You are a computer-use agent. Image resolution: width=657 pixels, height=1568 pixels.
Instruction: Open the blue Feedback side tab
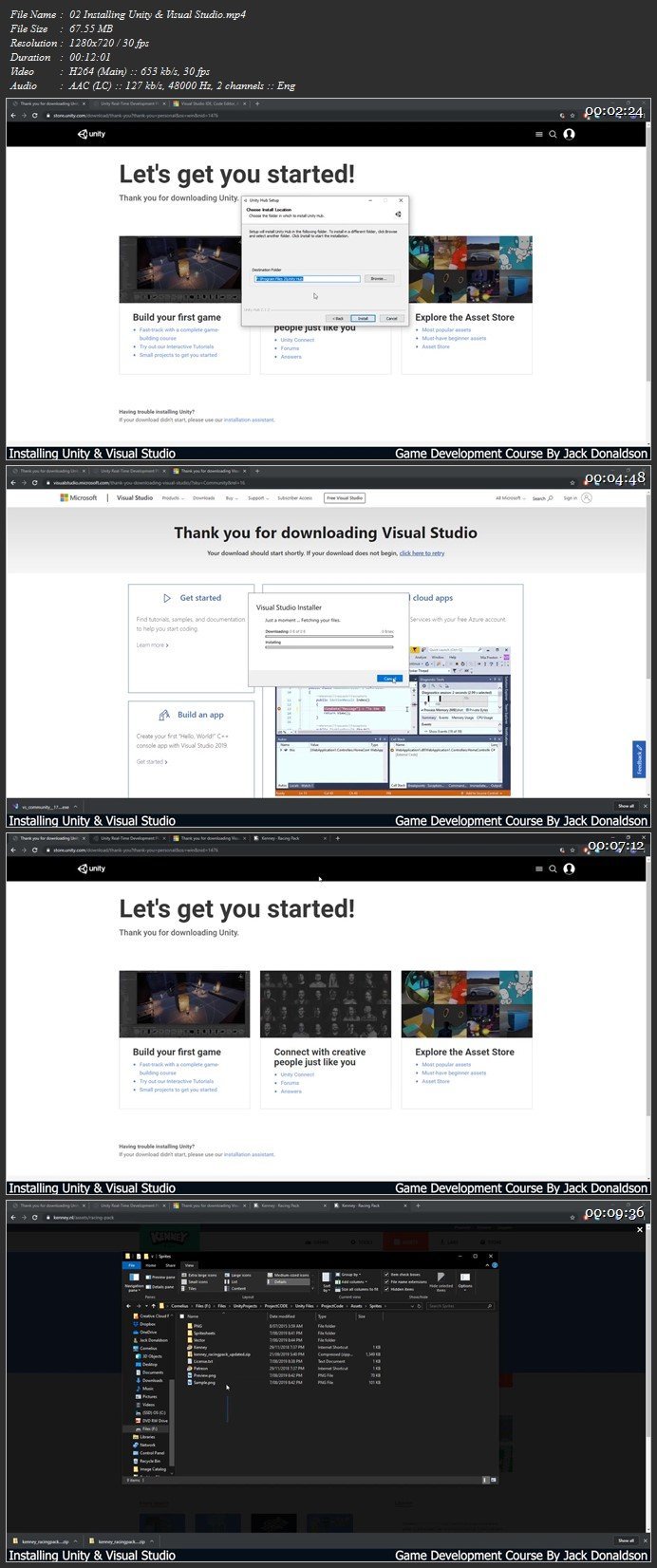click(639, 758)
